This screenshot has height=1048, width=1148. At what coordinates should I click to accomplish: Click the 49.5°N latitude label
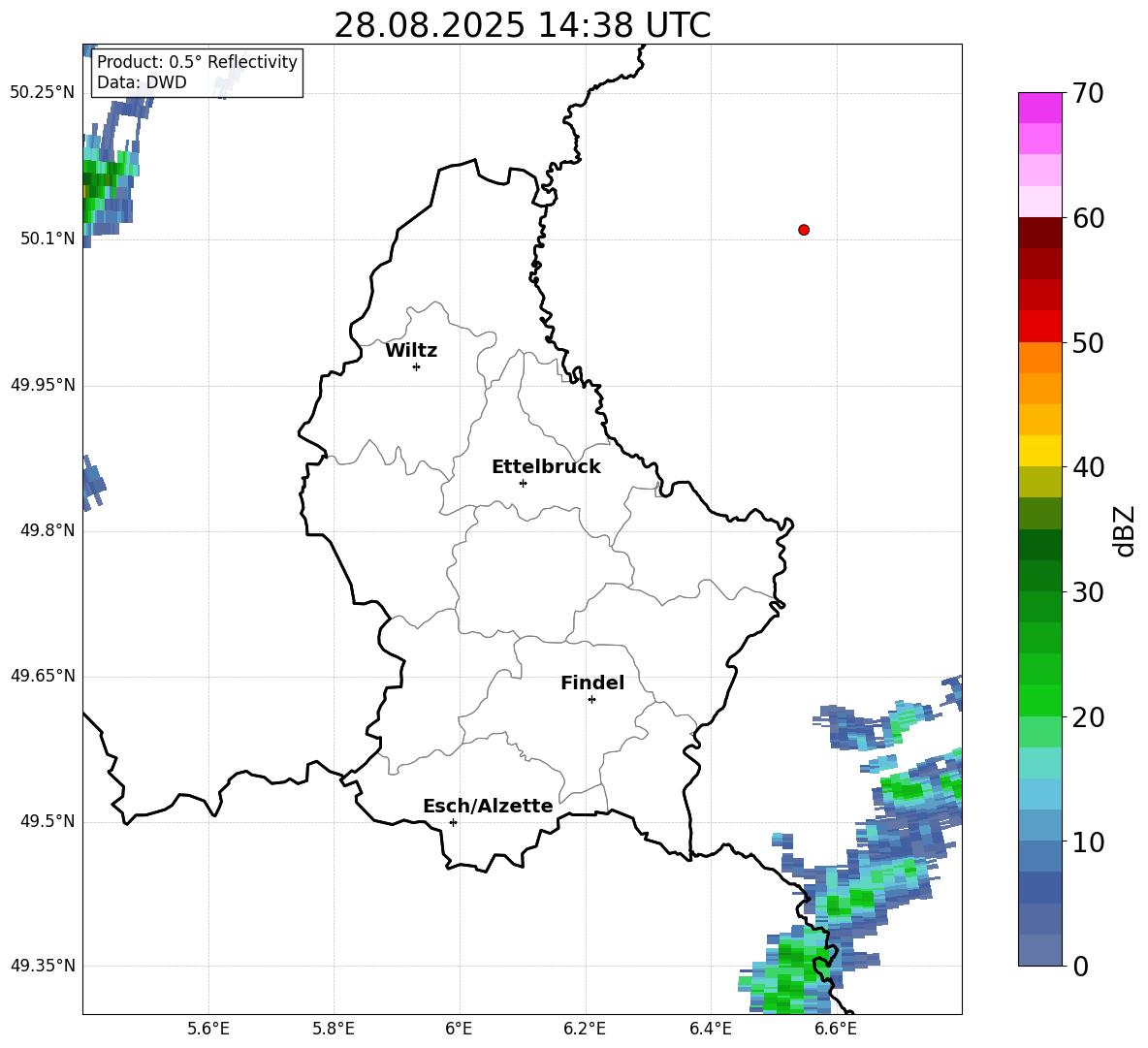48,821
